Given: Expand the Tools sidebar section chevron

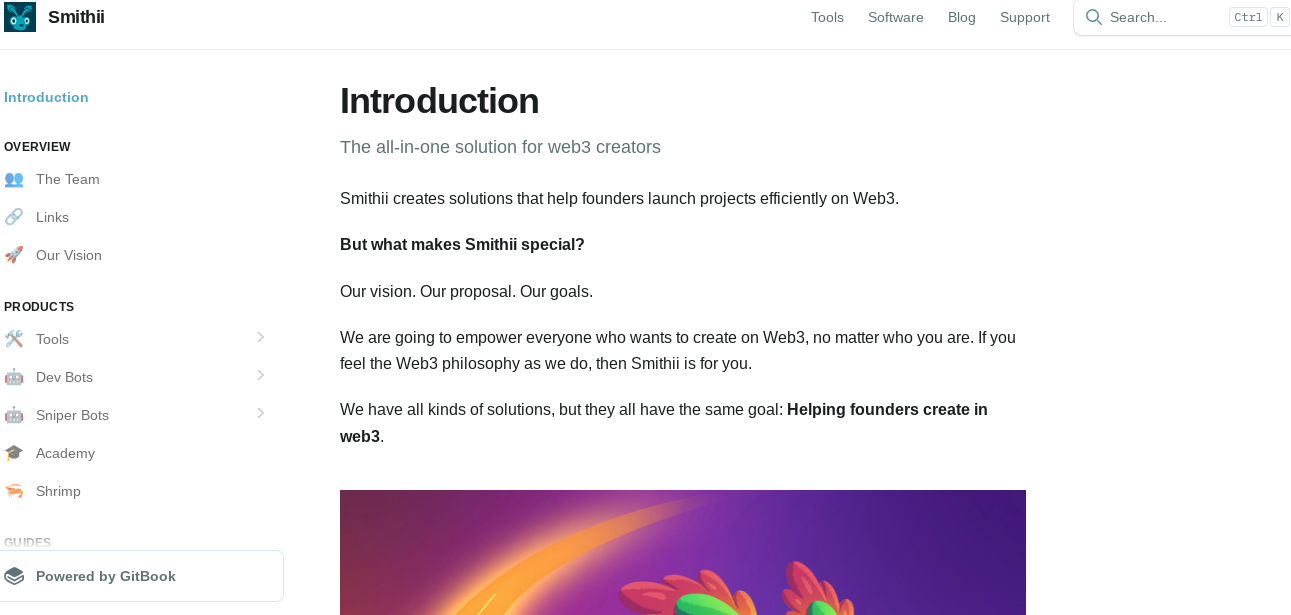Looking at the screenshot, I should (x=260, y=338).
